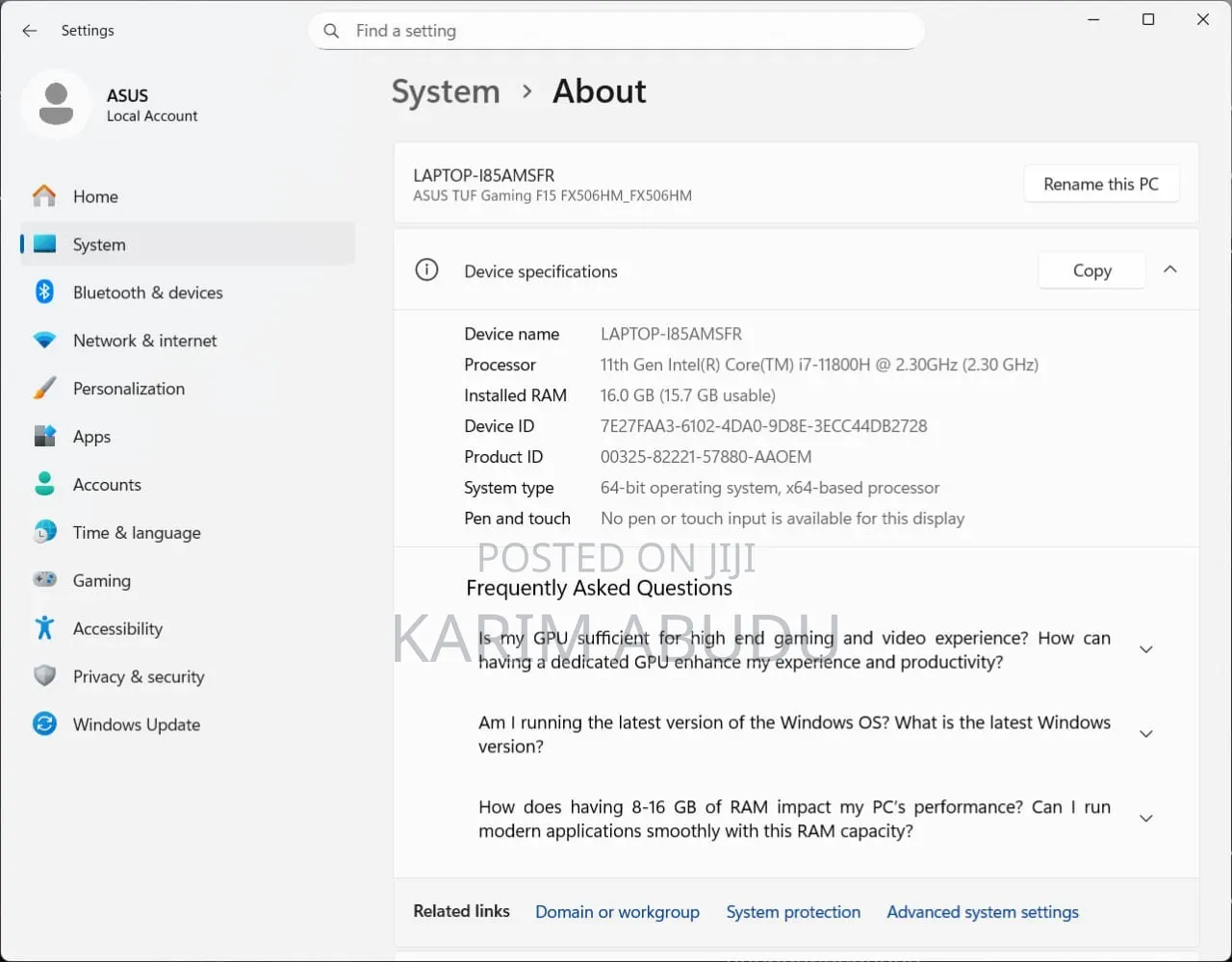This screenshot has height=962, width=1232.
Task: Expand the 8-16 GB RAM question
Action: click(1146, 819)
